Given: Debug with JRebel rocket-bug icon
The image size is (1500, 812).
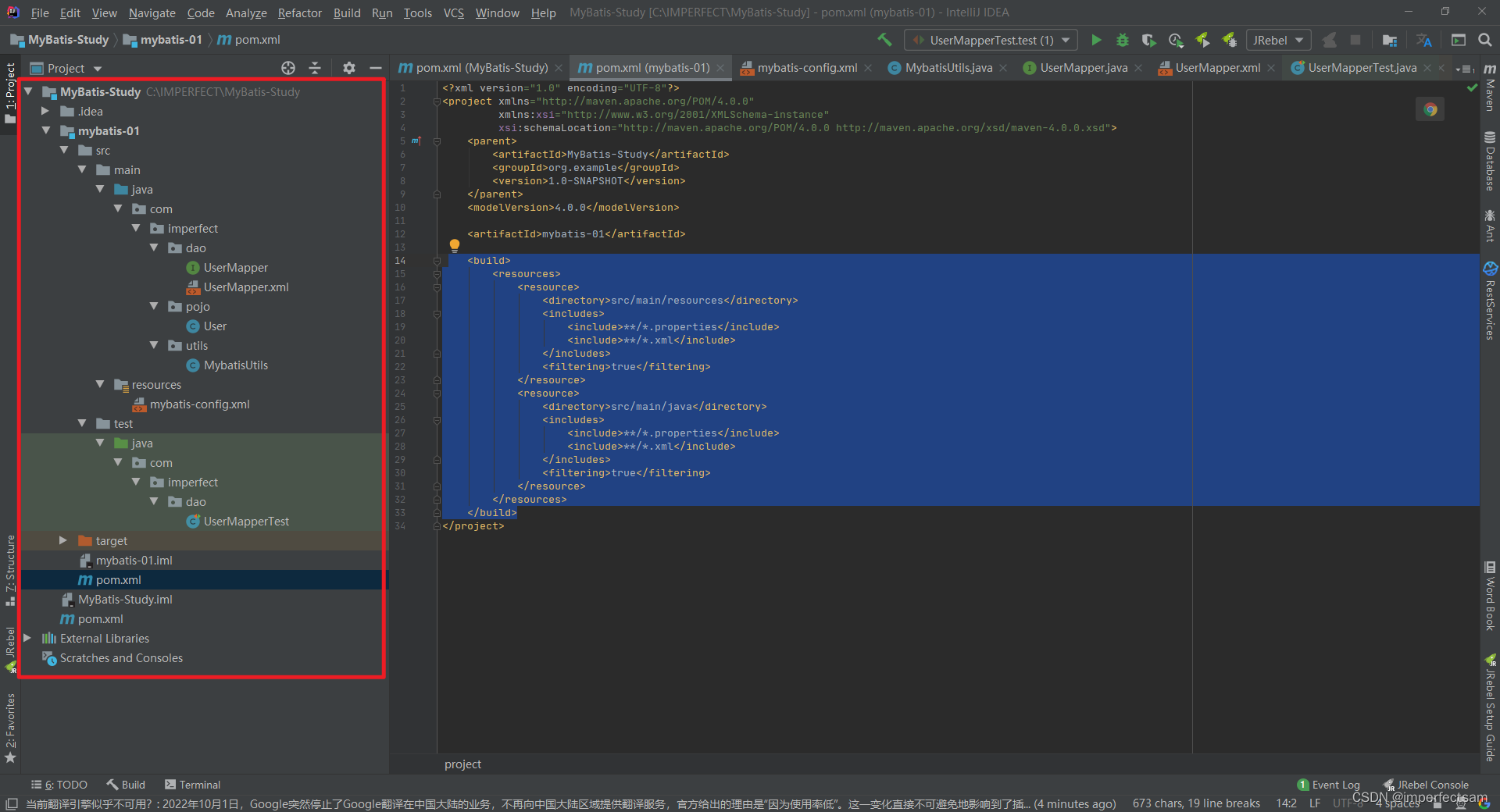Looking at the screenshot, I should 1229,40.
